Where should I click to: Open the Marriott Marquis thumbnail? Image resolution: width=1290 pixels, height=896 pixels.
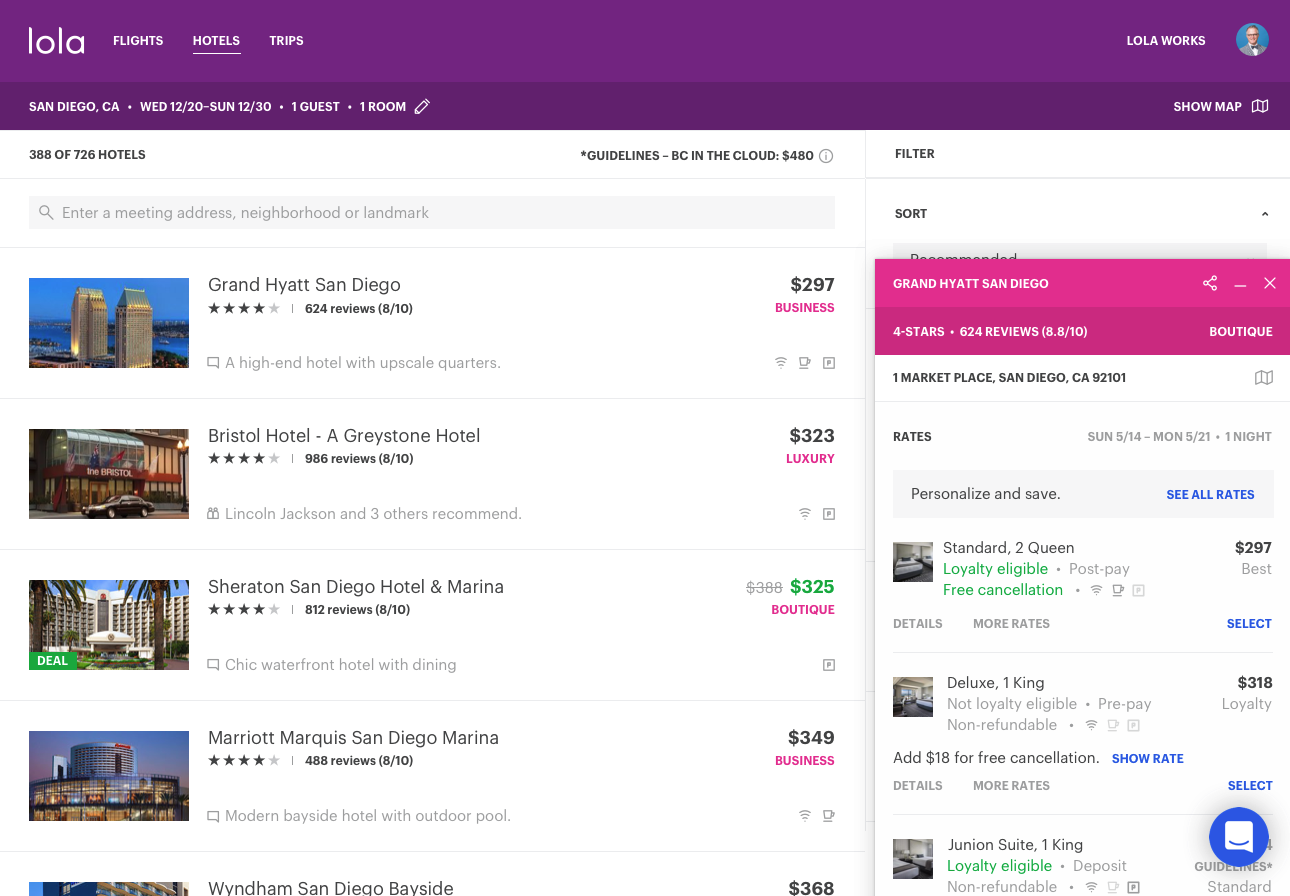[x=109, y=776]
